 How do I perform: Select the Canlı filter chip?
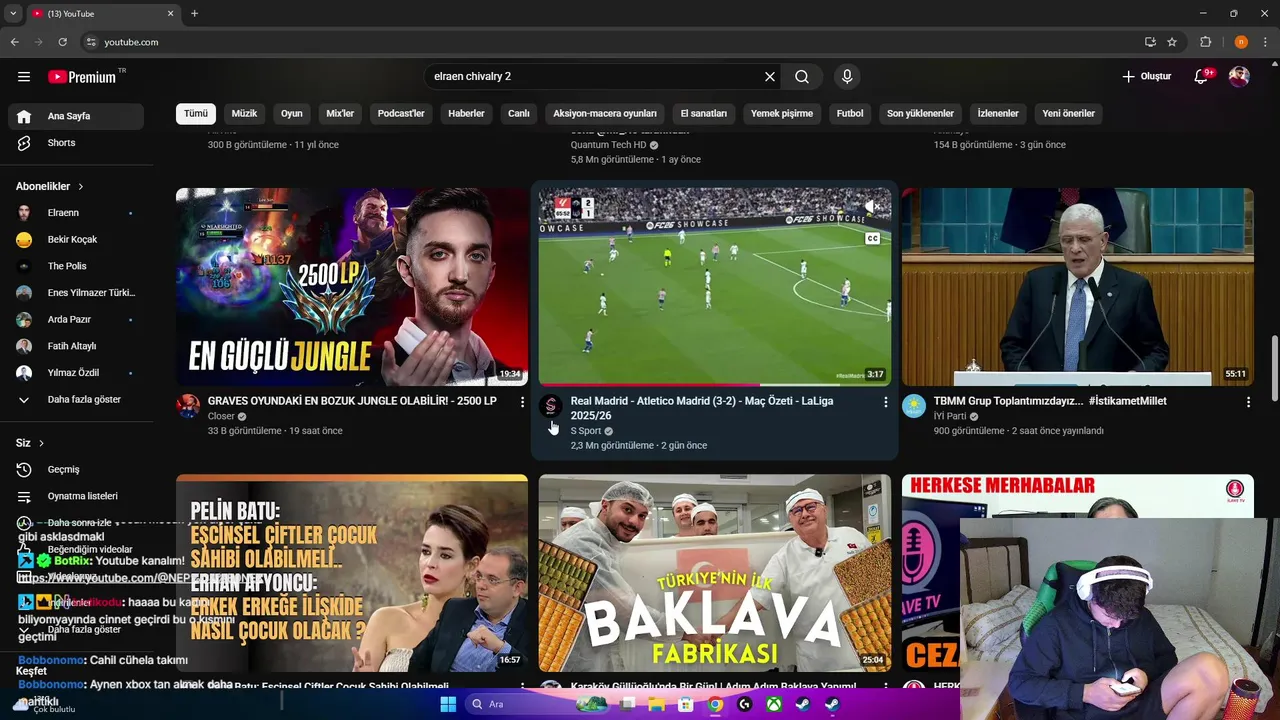pyautogui.click(x=519, y=113)
